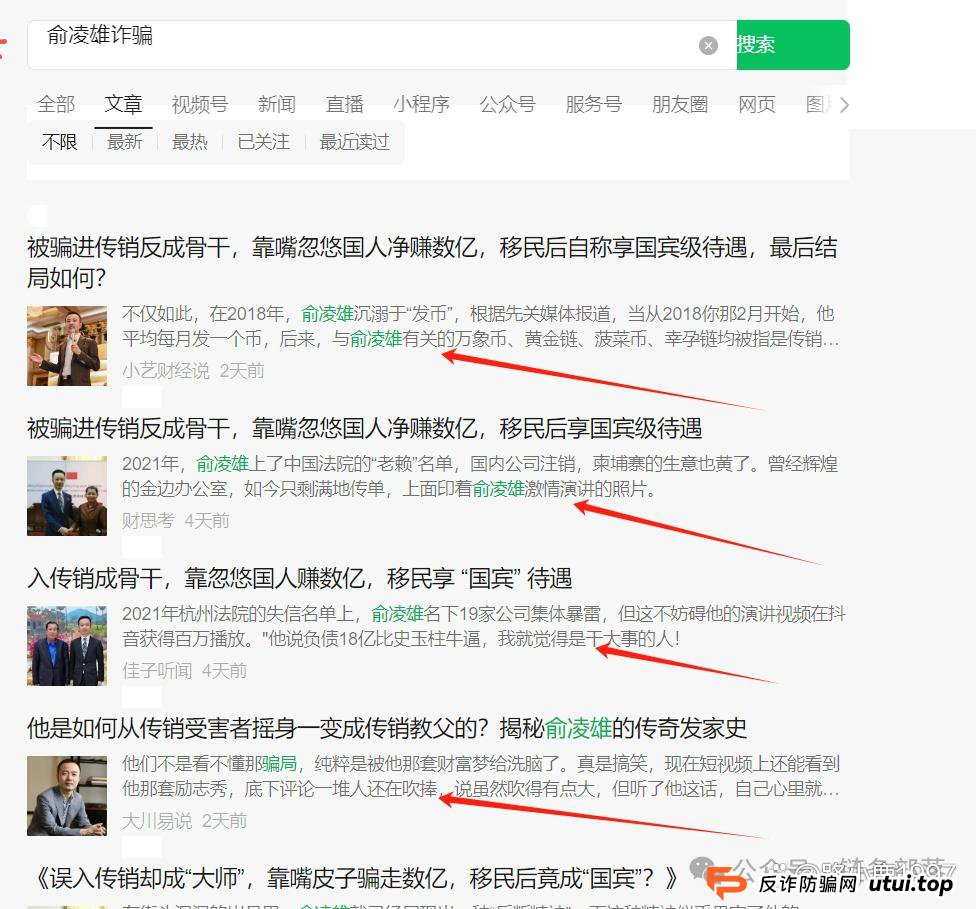Click the snippet starting 他们不是看不懂那骗局

[481, 776]
